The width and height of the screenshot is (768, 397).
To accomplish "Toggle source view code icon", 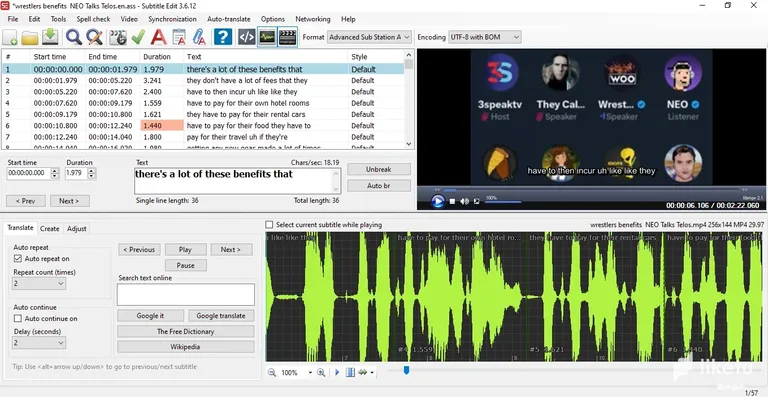I will pos(246,37).
